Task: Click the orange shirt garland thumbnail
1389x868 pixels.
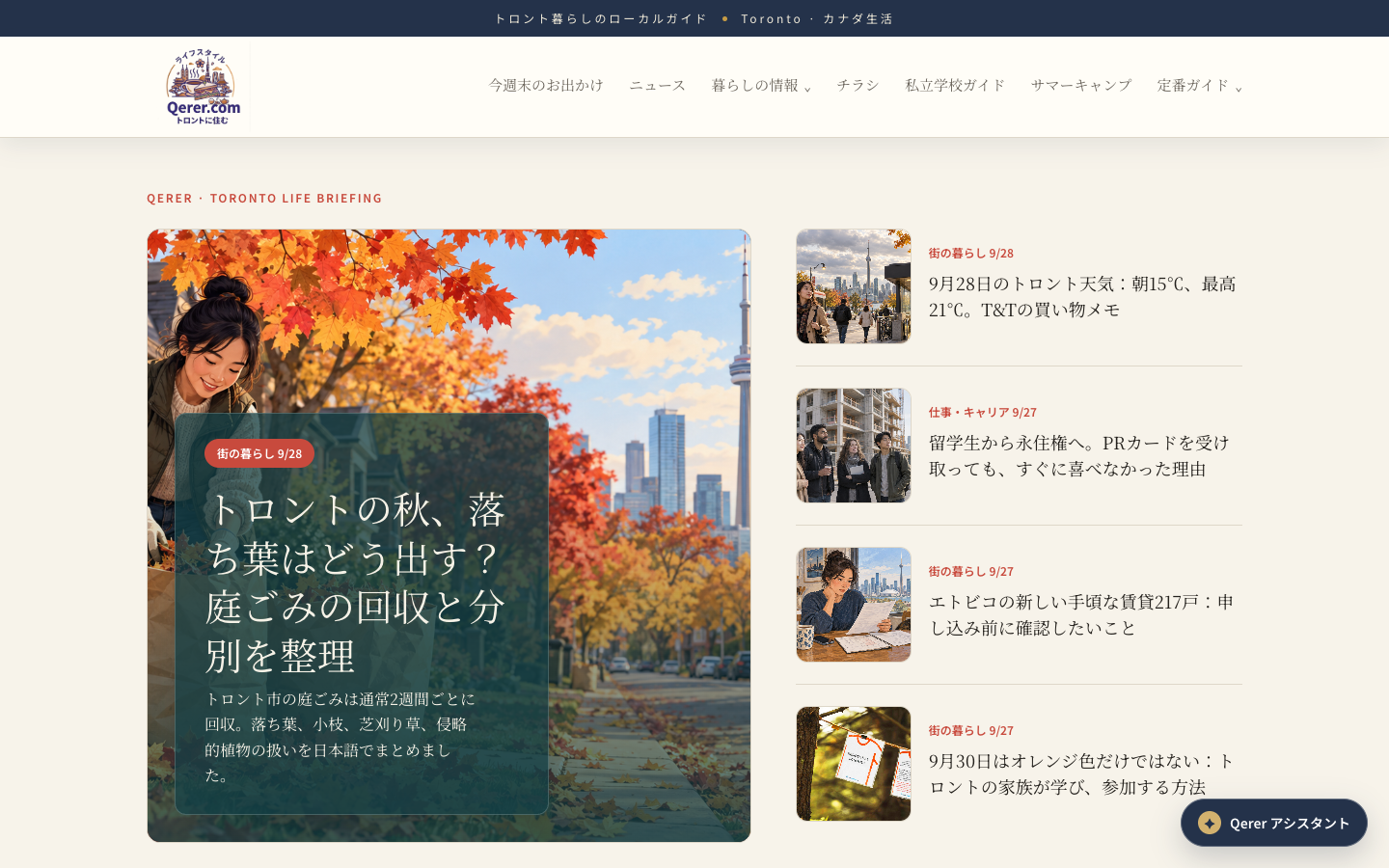Action: [x=854, y=764]
